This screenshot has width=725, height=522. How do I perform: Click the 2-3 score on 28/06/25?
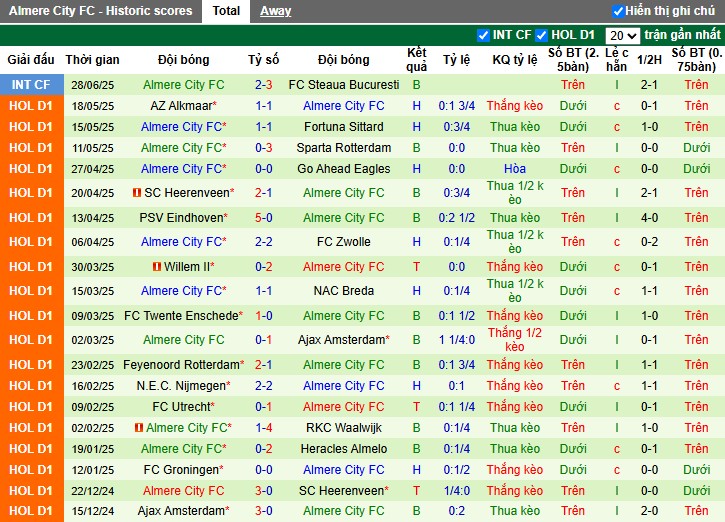click(x=264, y=85)
